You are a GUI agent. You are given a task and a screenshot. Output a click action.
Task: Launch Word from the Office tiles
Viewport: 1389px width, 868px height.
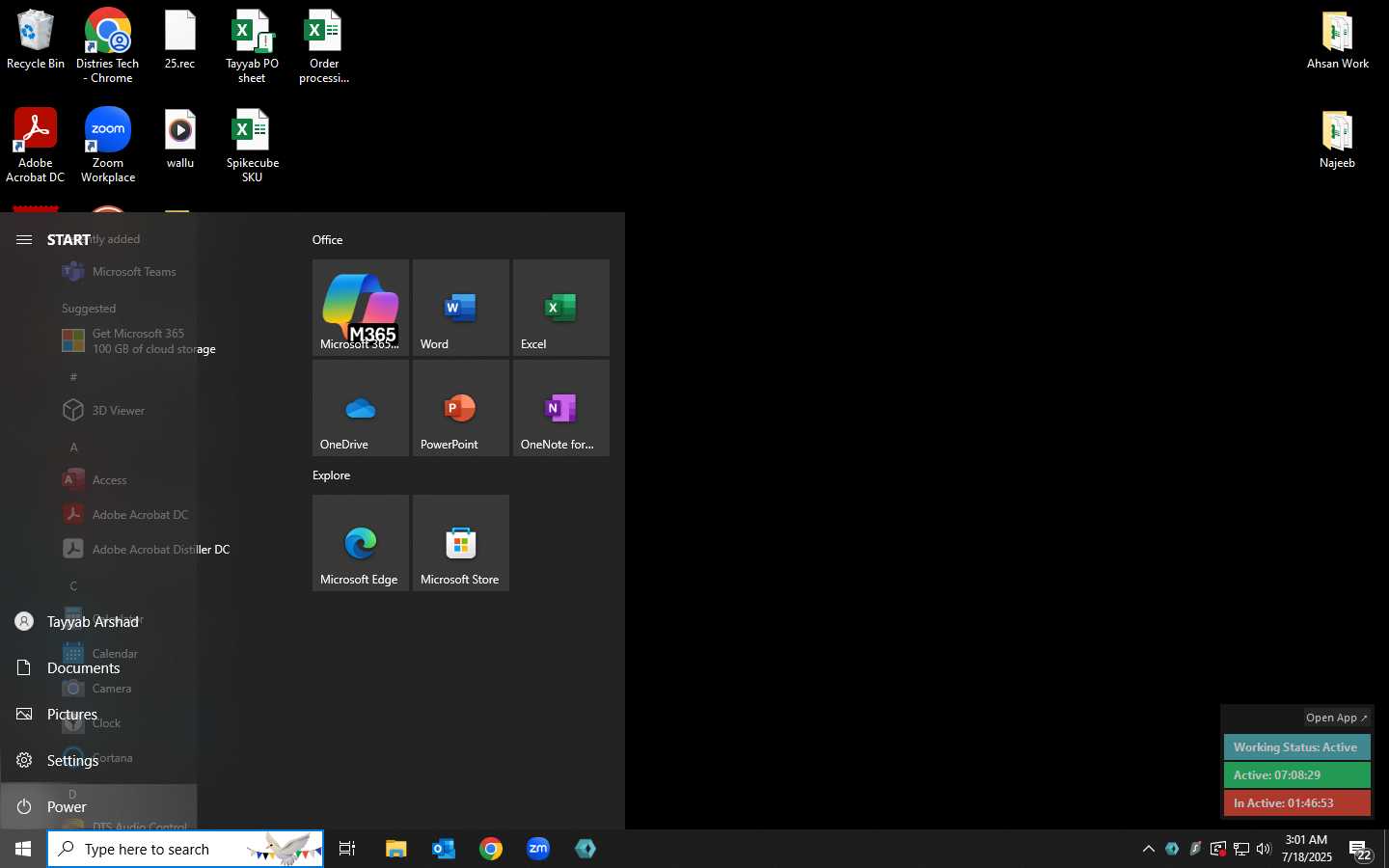(x=461, y=308)
